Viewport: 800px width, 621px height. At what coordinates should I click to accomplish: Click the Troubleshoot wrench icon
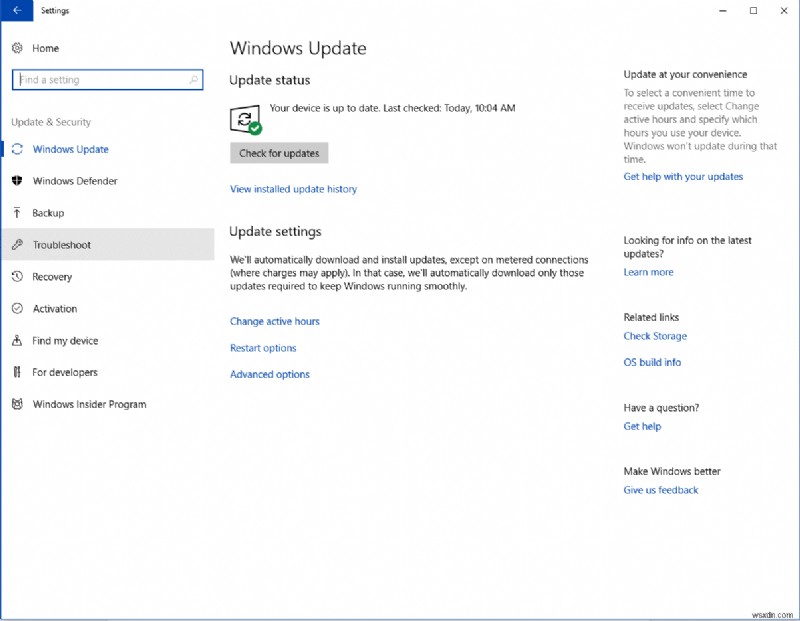click(x=17, y=245)
